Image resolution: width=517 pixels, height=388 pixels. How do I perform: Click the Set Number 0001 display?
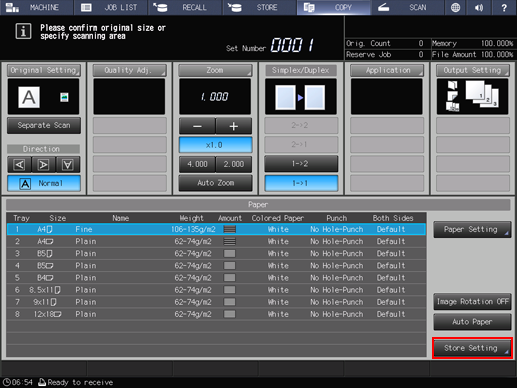[292, 45]
